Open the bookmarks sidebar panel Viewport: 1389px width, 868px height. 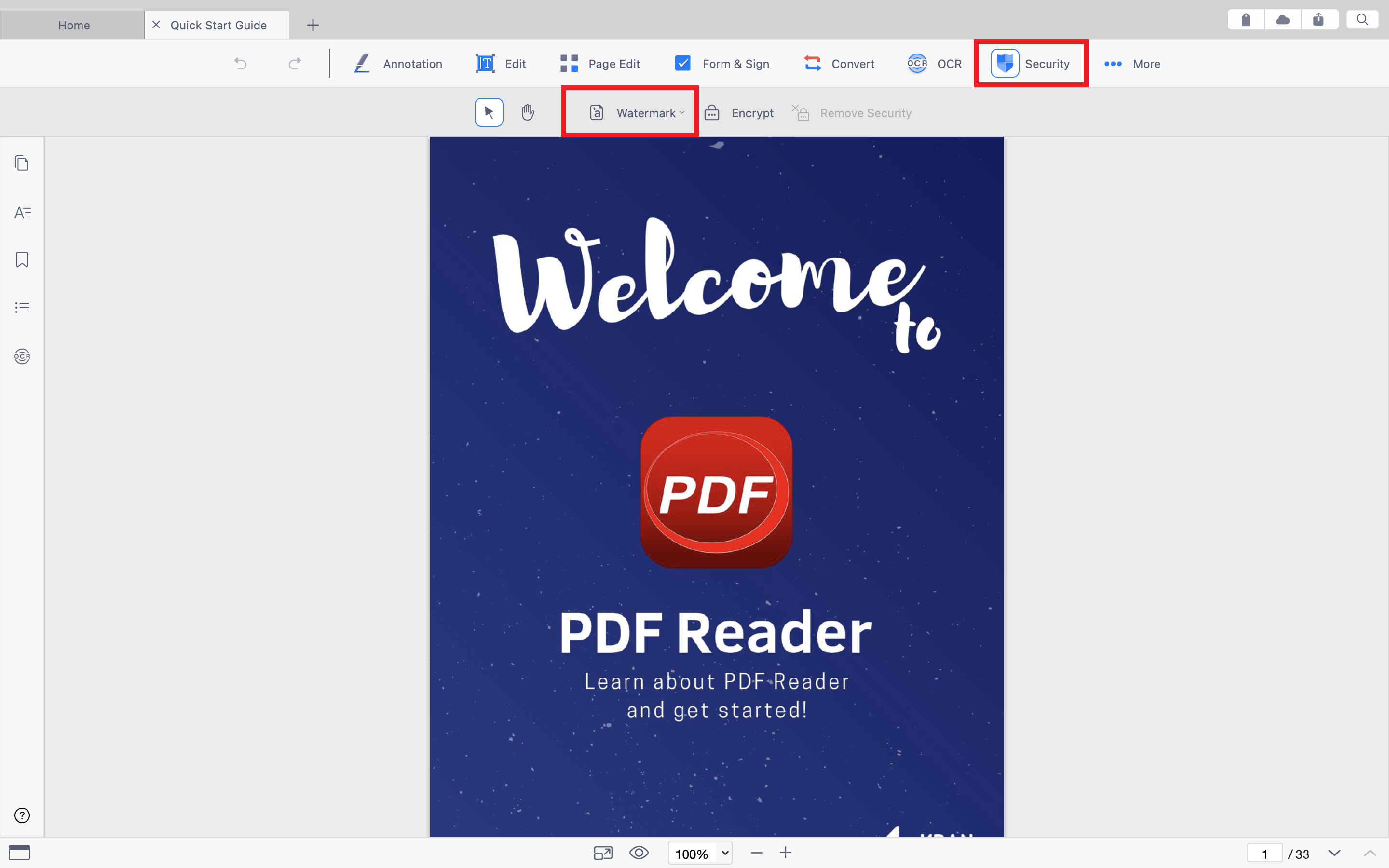tap(22, 259)
